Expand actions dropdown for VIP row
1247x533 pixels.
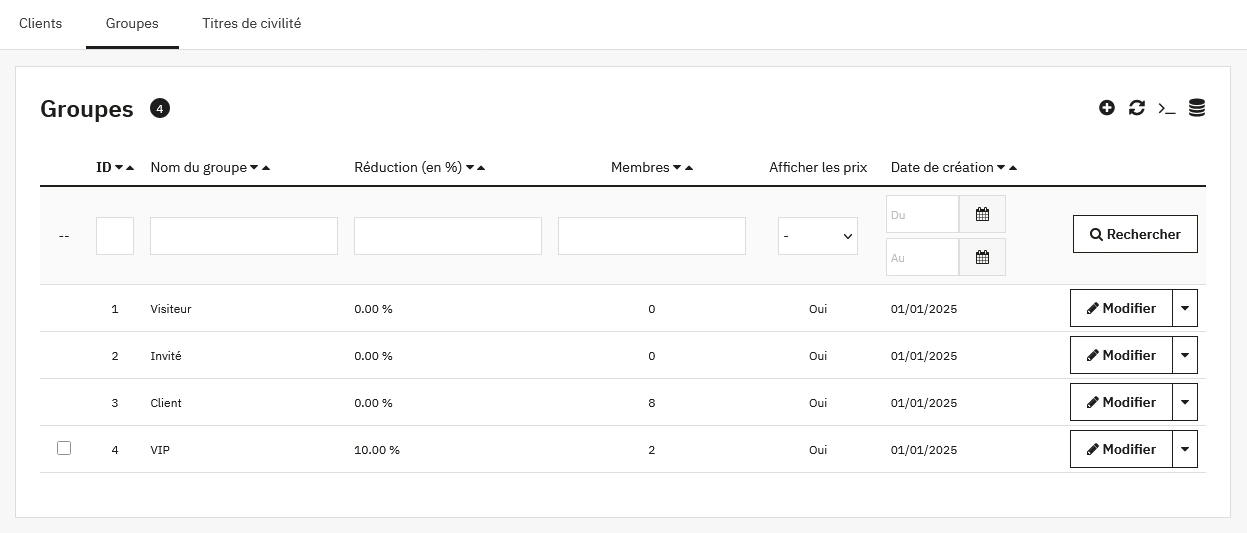tap(1185, 450)
